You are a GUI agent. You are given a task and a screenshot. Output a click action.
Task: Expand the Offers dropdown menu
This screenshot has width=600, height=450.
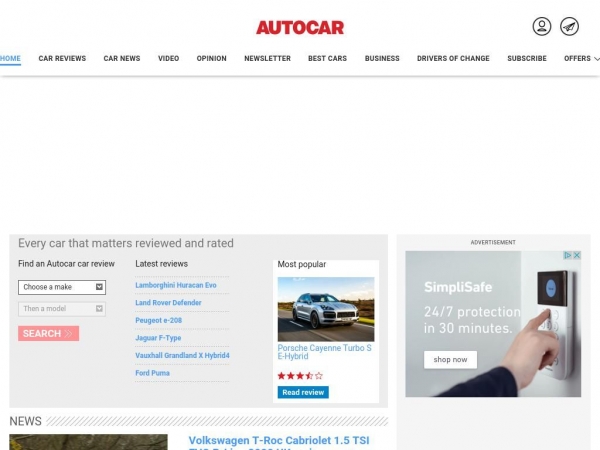coord(581,59)
